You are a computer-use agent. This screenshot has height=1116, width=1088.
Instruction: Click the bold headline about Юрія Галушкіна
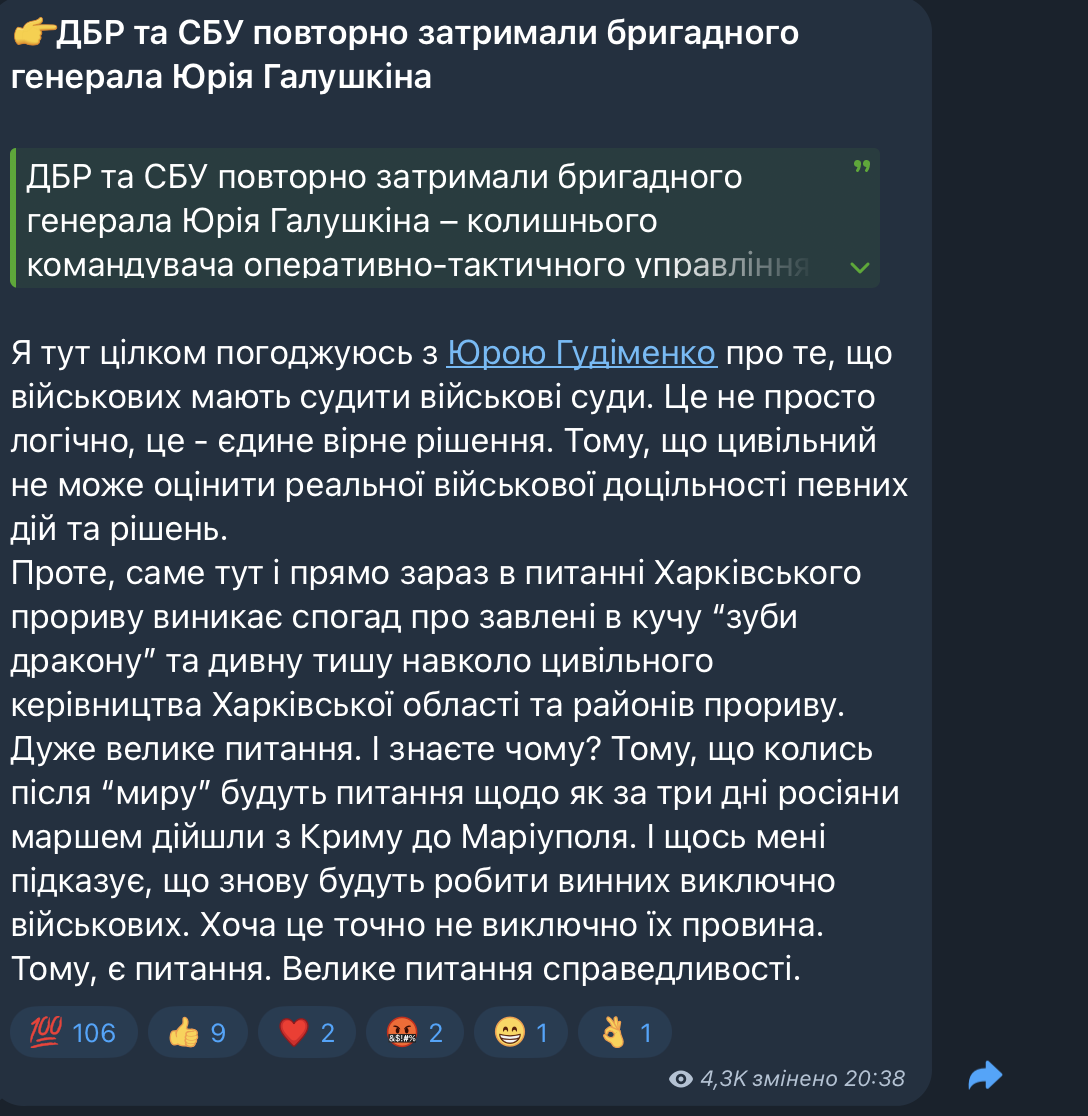(x=406, y=55)
